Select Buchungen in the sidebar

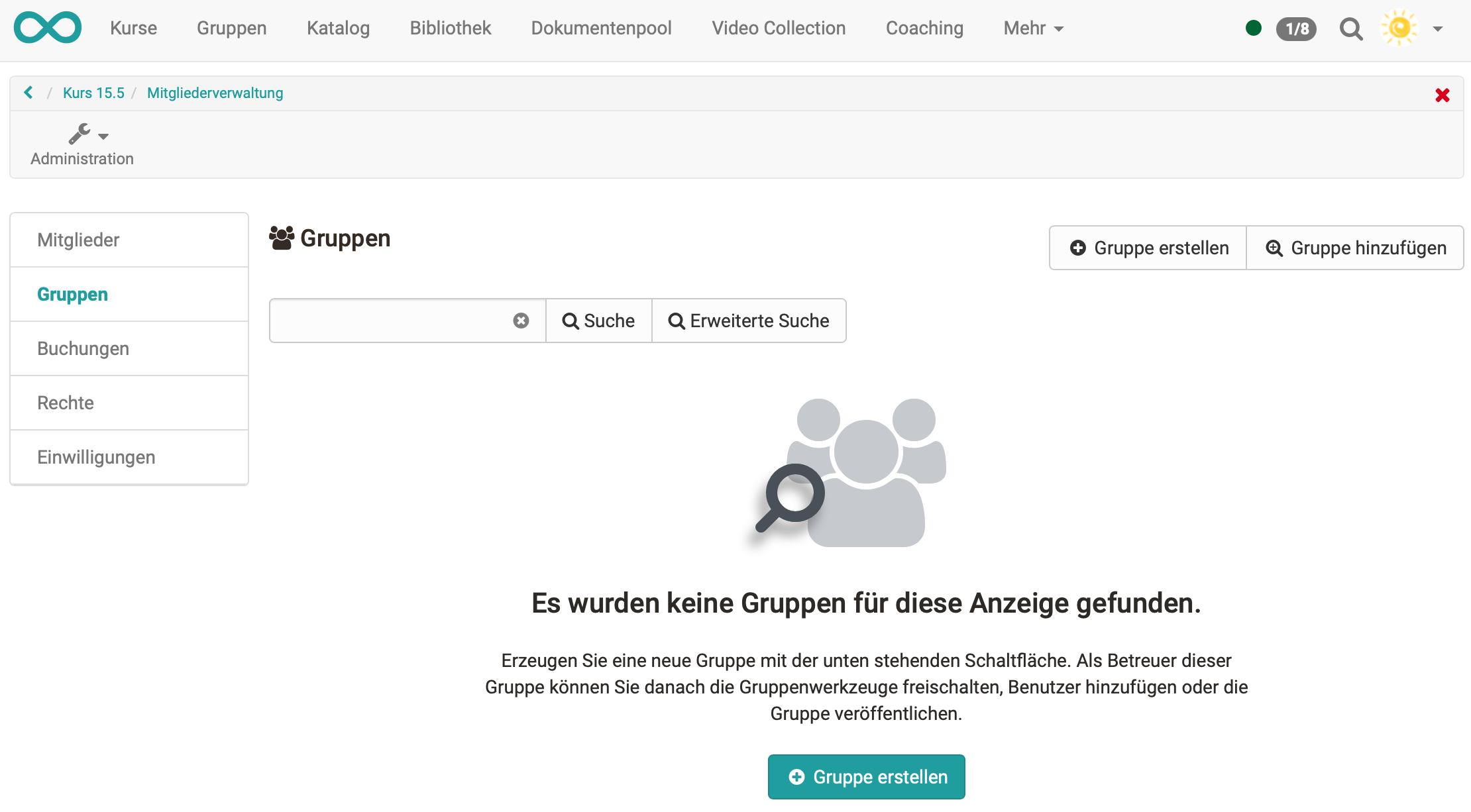tap(83, 348)
